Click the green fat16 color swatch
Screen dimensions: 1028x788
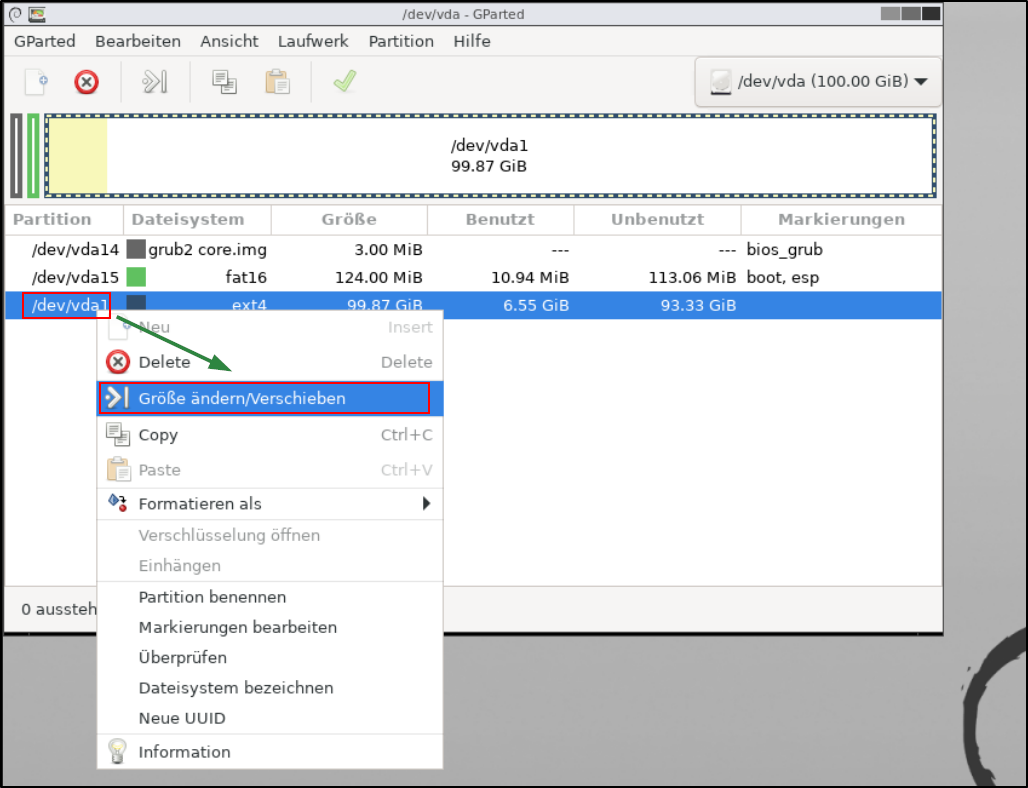(x=136, y=277)
